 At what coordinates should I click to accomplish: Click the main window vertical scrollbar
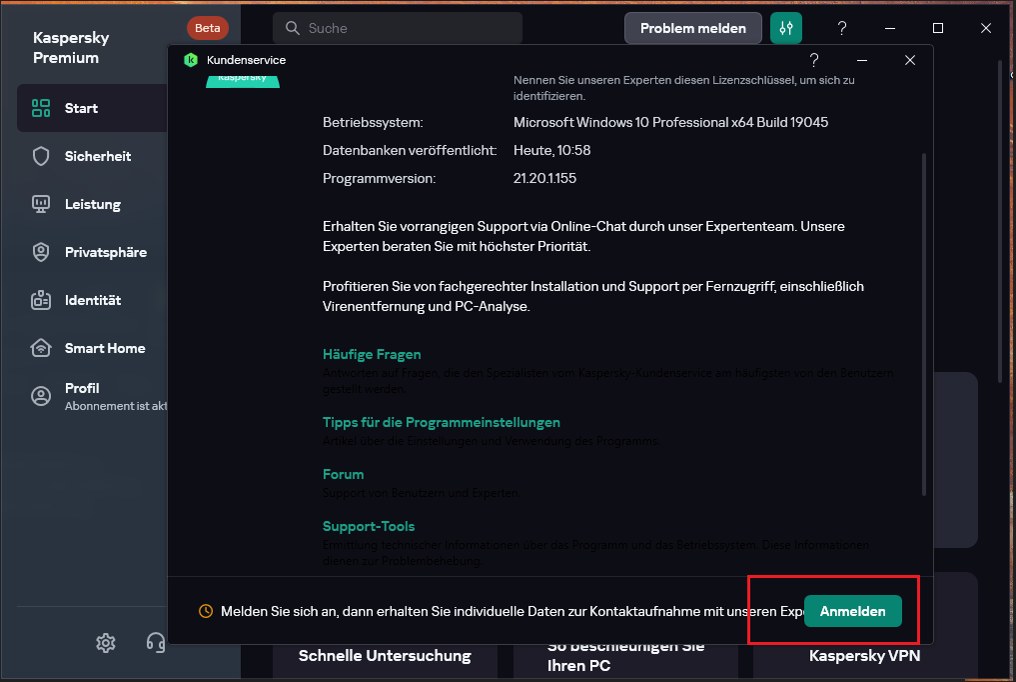click(x=1000, y=220)
